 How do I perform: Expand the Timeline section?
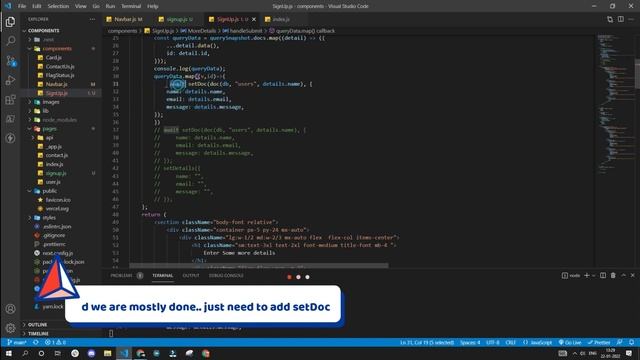point(38,333)
